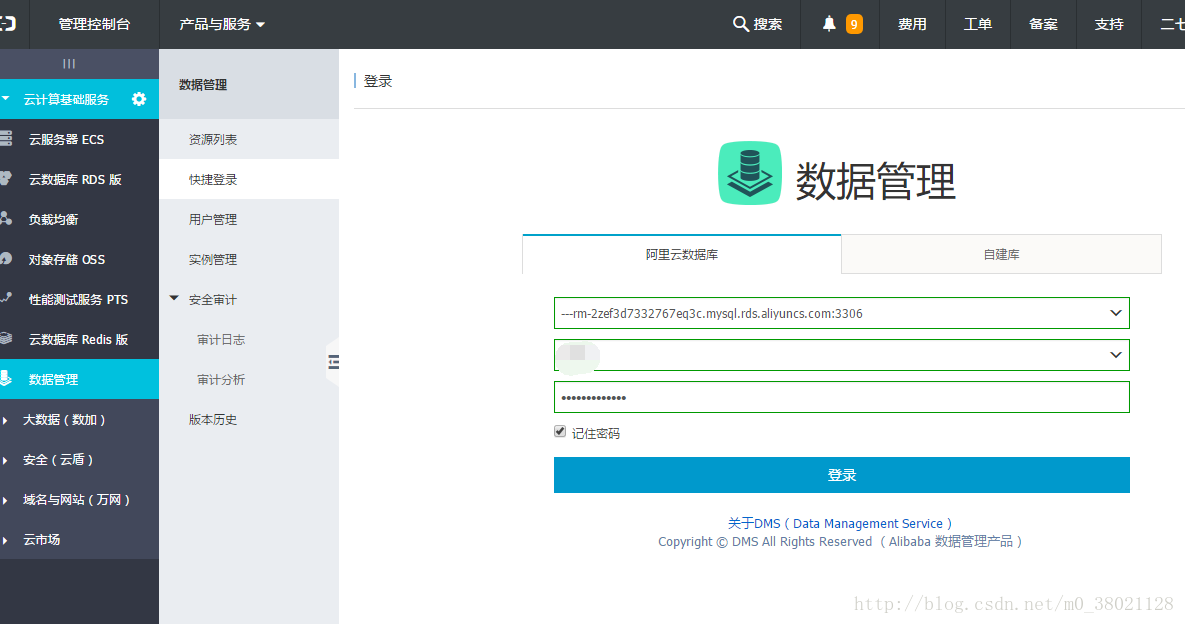Open 支持 in top bar
The width and height of the screenshot is (1185, 624).
point(1109,24)
